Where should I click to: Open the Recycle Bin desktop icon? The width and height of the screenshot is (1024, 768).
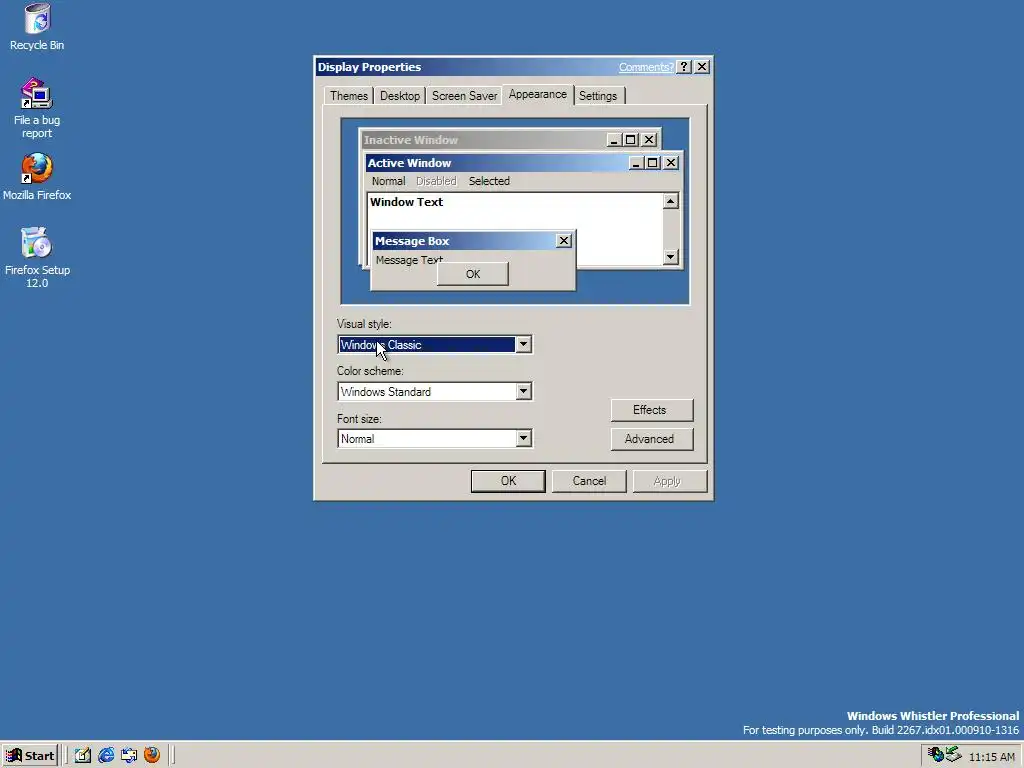(37, 27)
